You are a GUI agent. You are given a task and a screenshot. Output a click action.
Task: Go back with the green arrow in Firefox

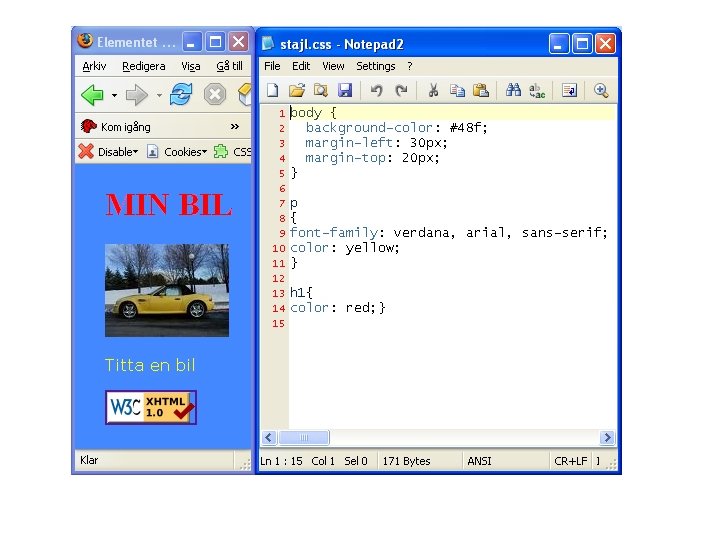92,95
